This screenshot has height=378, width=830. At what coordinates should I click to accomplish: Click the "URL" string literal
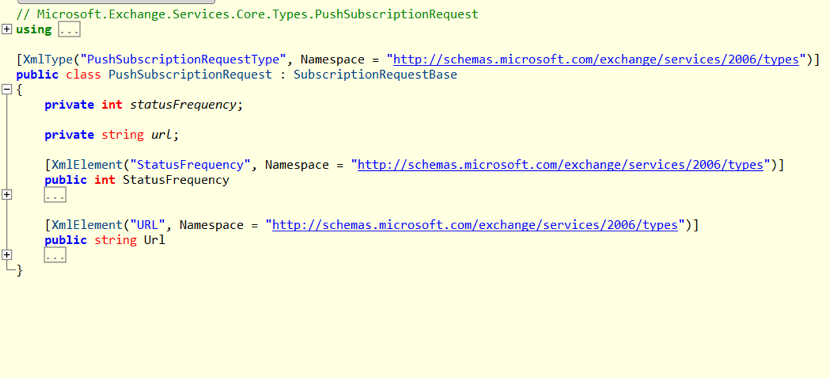pos(148,225)
